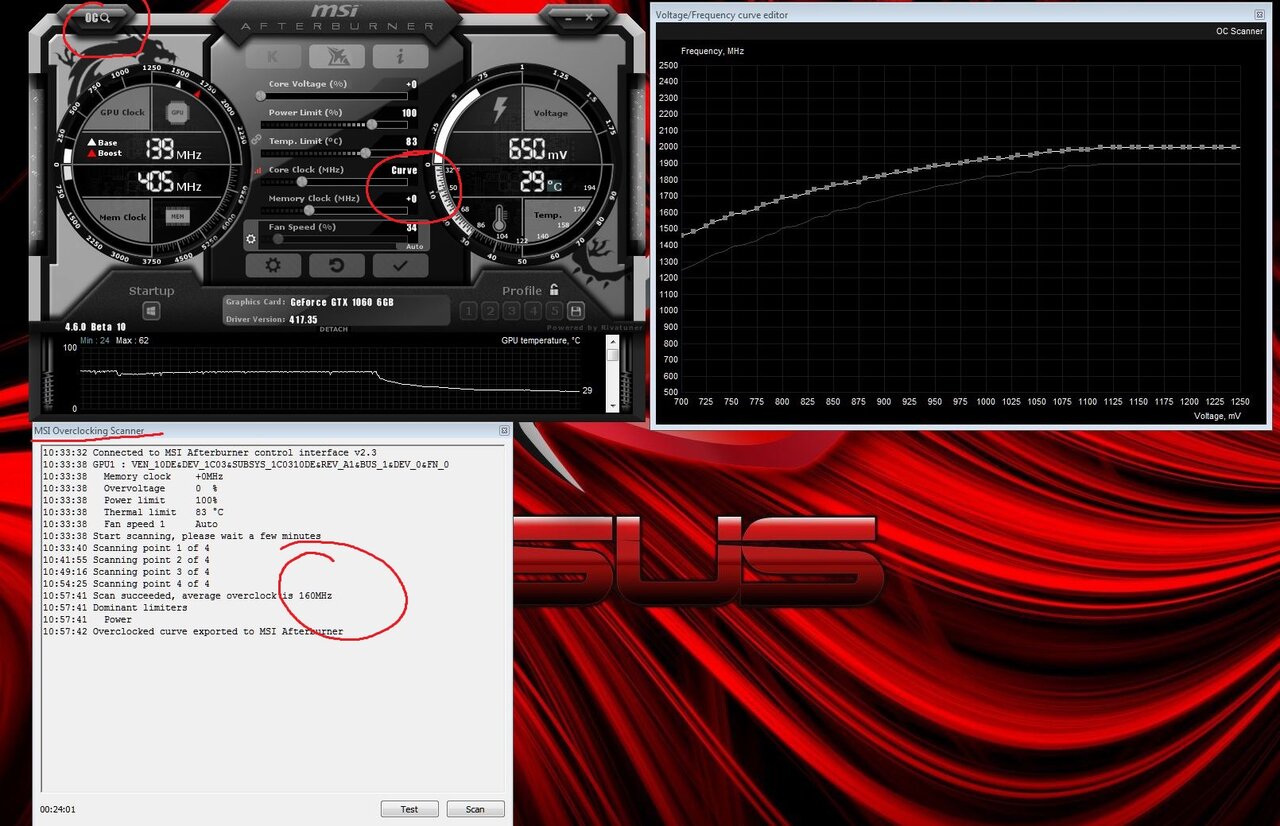Open curve editor bars icon by Core Clock
This screenshot has width=1280, height=826.
coord(259,170)
